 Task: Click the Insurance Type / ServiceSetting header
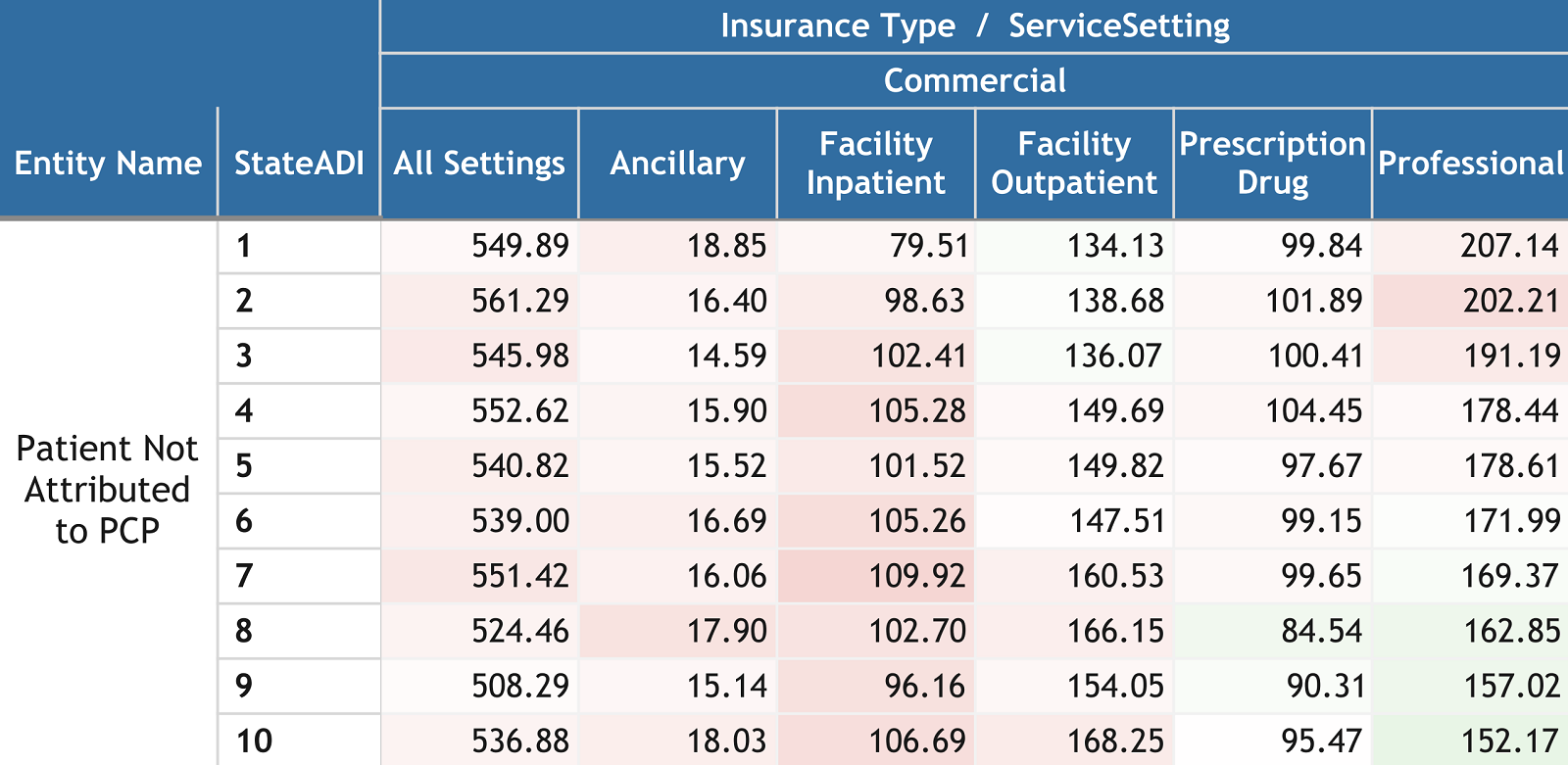point(974,25)
